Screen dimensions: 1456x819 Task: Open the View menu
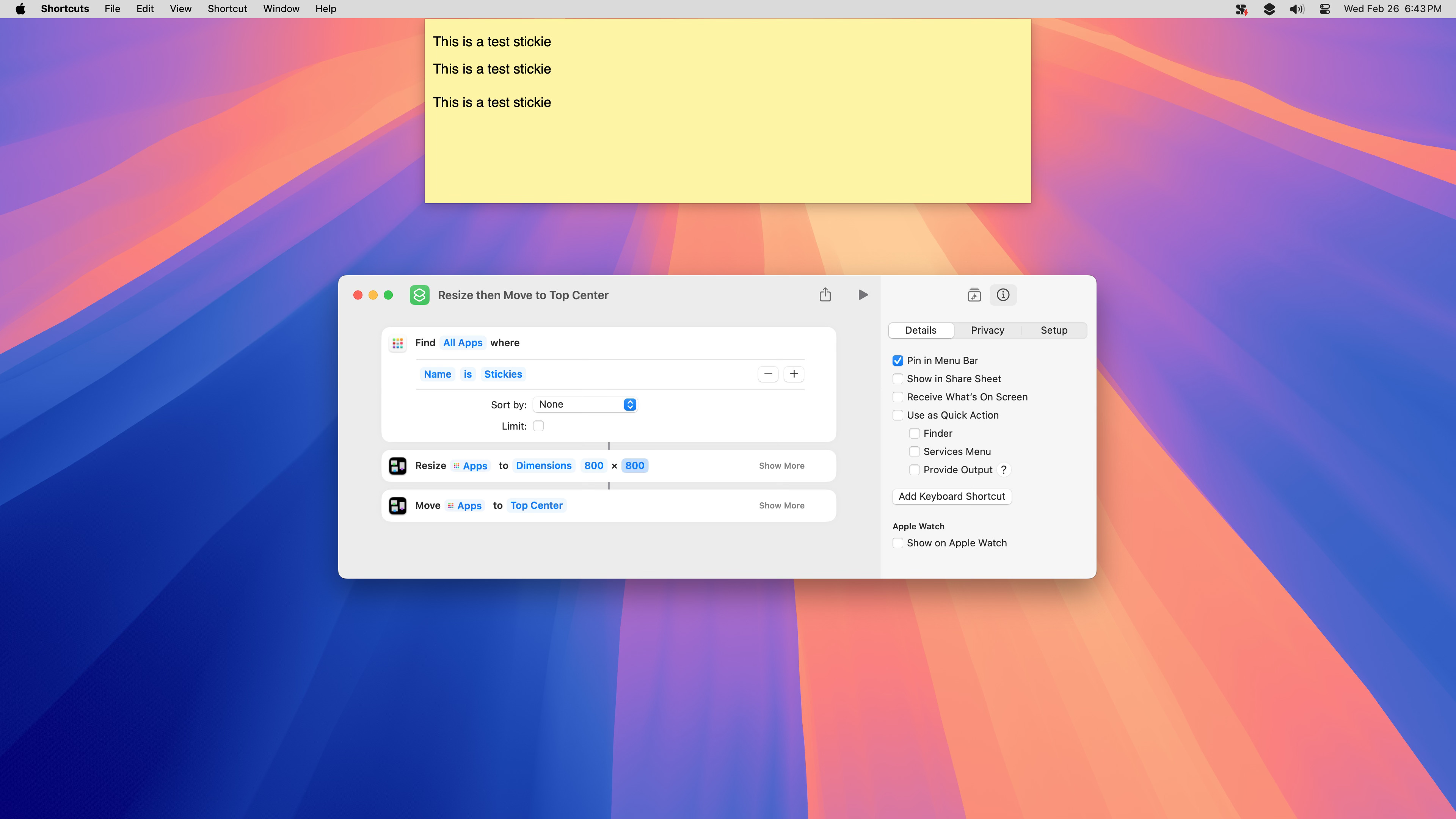pos(181,8)
